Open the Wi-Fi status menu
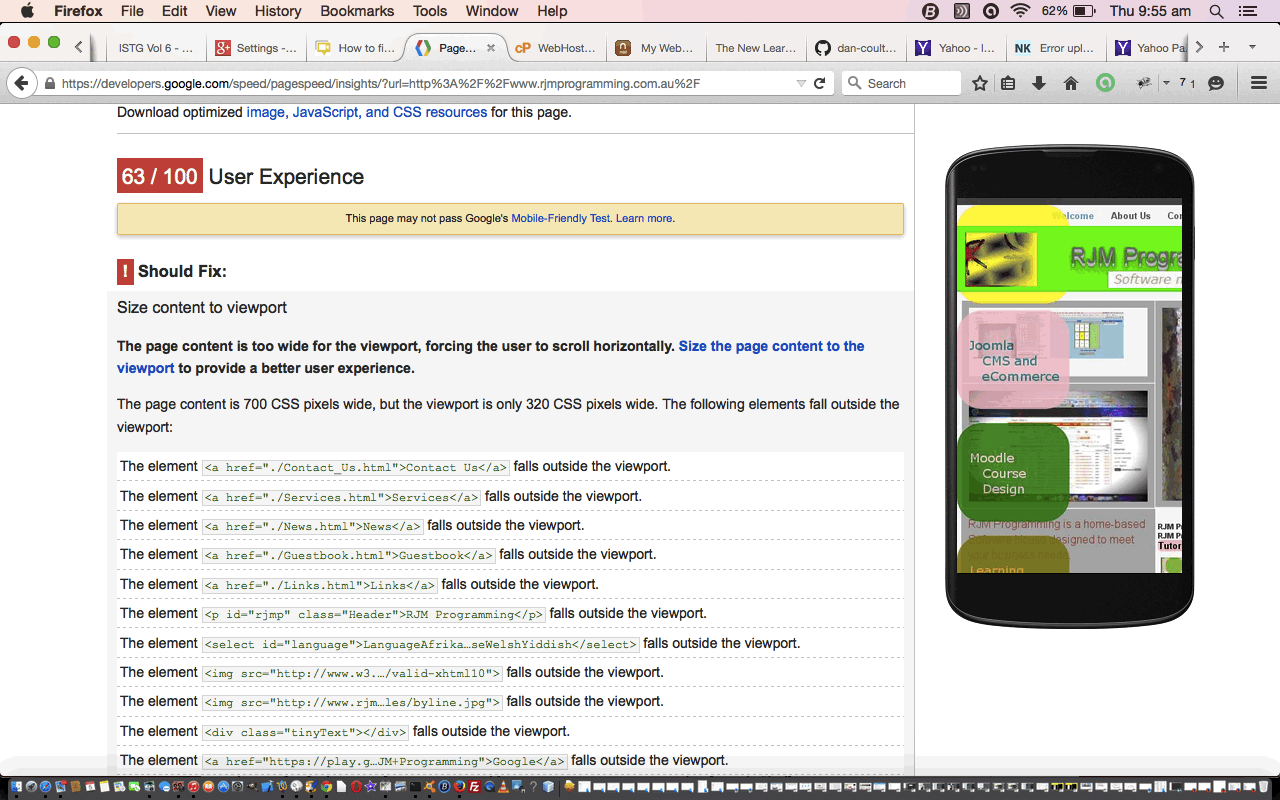The height and width of the screenshot is (800, 1280). [x=1020, y=11]
